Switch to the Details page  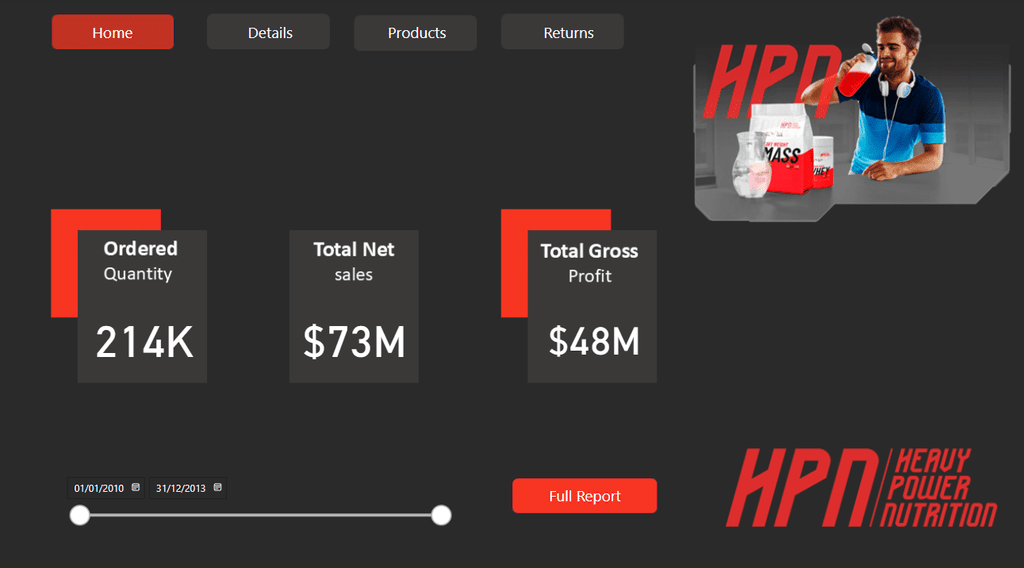268,32
